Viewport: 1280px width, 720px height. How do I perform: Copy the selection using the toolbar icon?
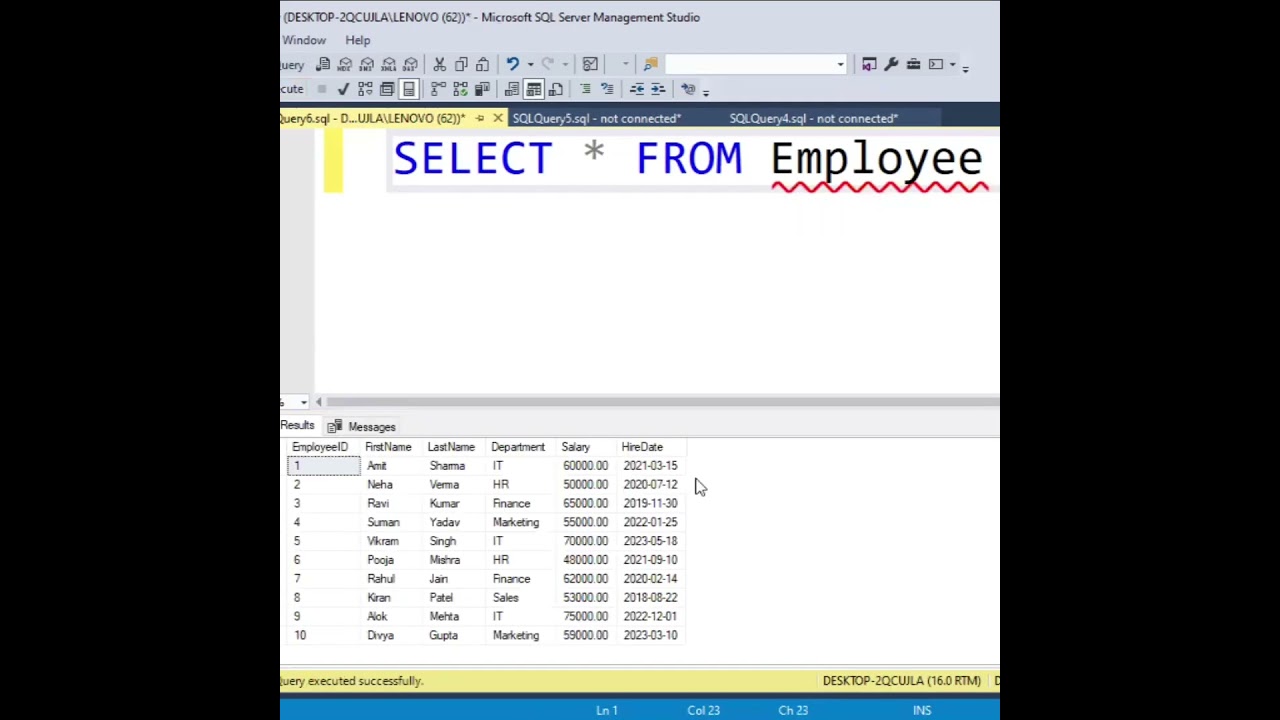461,64
